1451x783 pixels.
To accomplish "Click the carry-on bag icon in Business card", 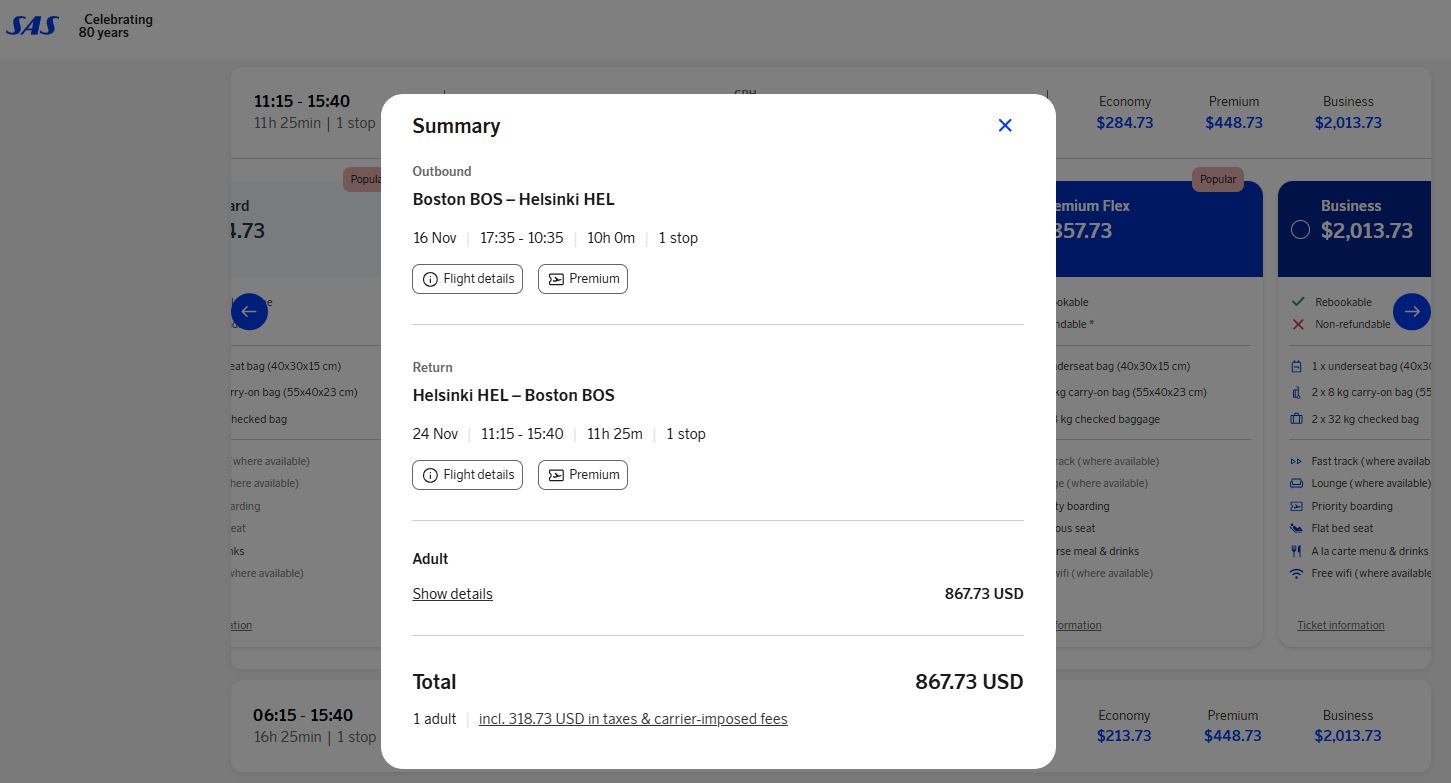I will (1297, 392).
